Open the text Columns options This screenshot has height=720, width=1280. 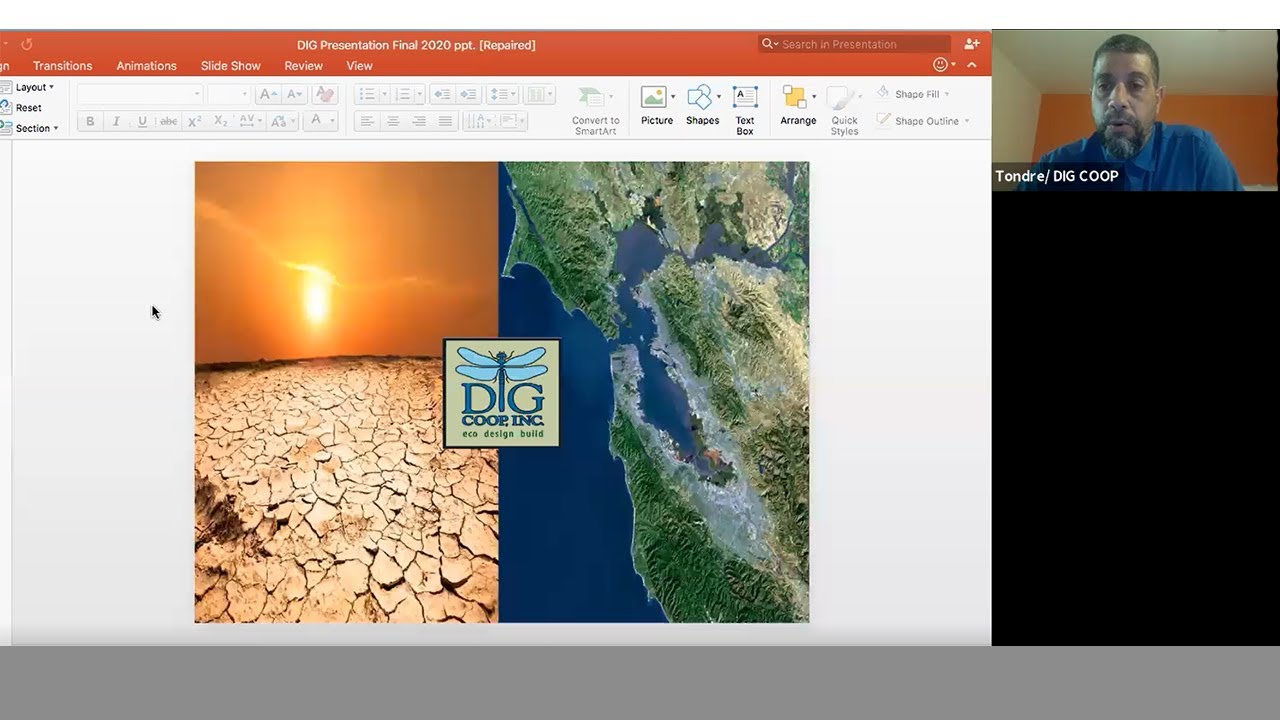point(539,94)
